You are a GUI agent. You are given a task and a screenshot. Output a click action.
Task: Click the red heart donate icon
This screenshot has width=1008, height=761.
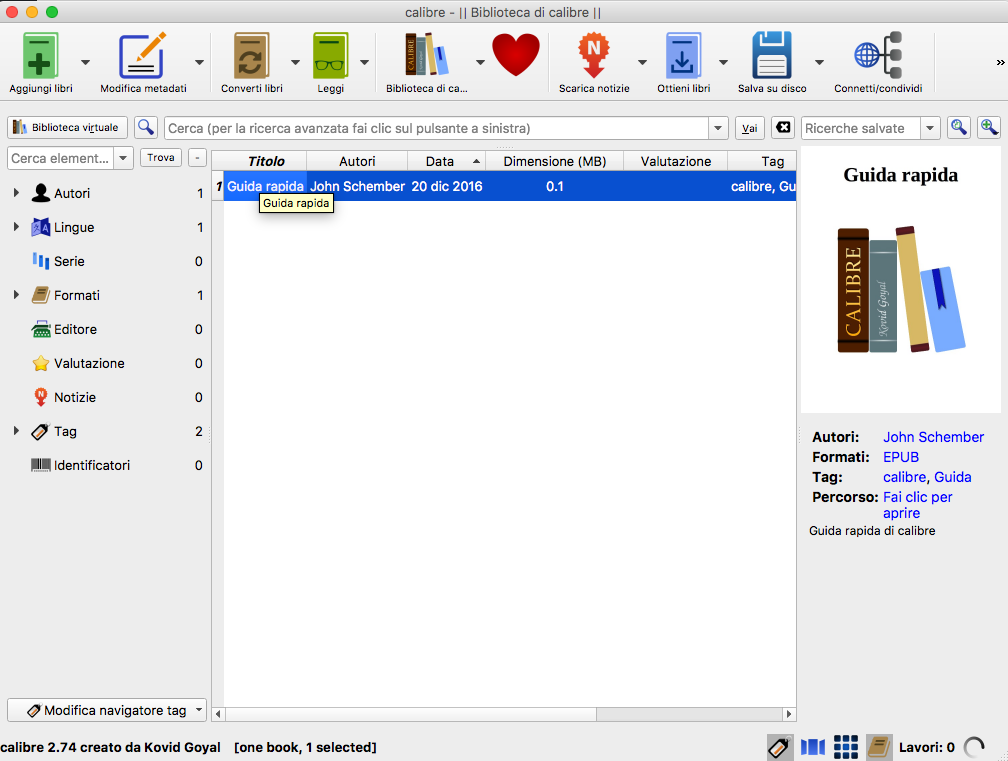click(516, 56)
